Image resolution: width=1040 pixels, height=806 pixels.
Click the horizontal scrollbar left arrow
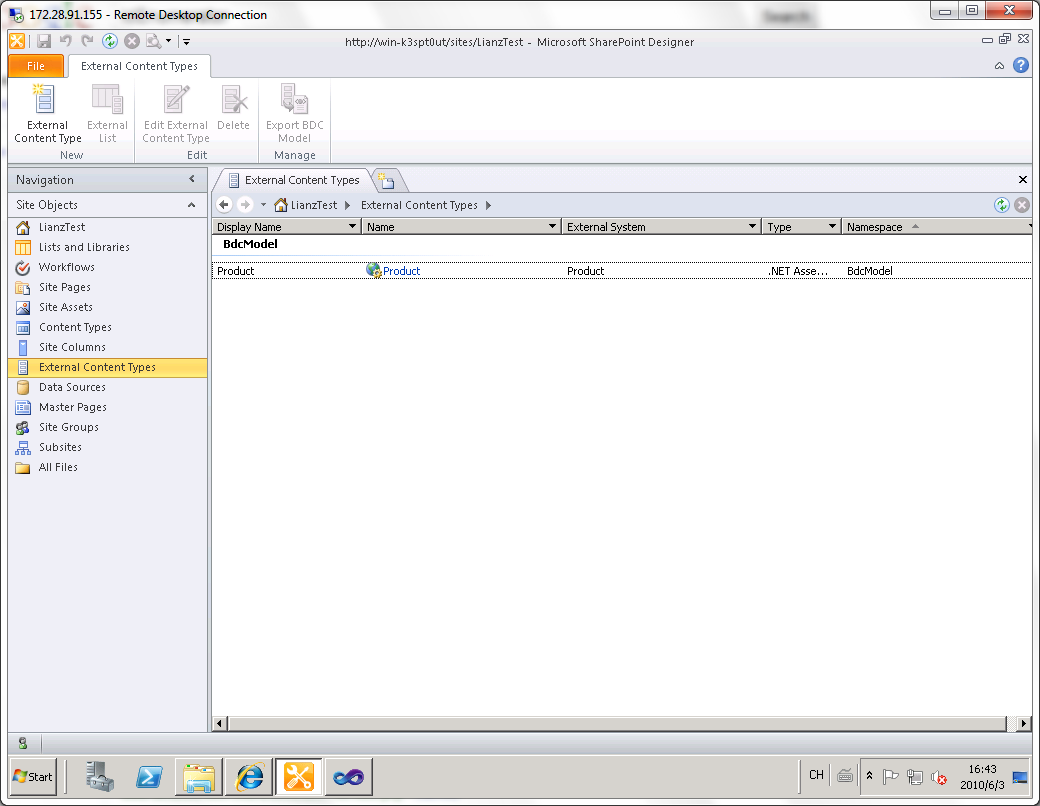click(220, 723)
